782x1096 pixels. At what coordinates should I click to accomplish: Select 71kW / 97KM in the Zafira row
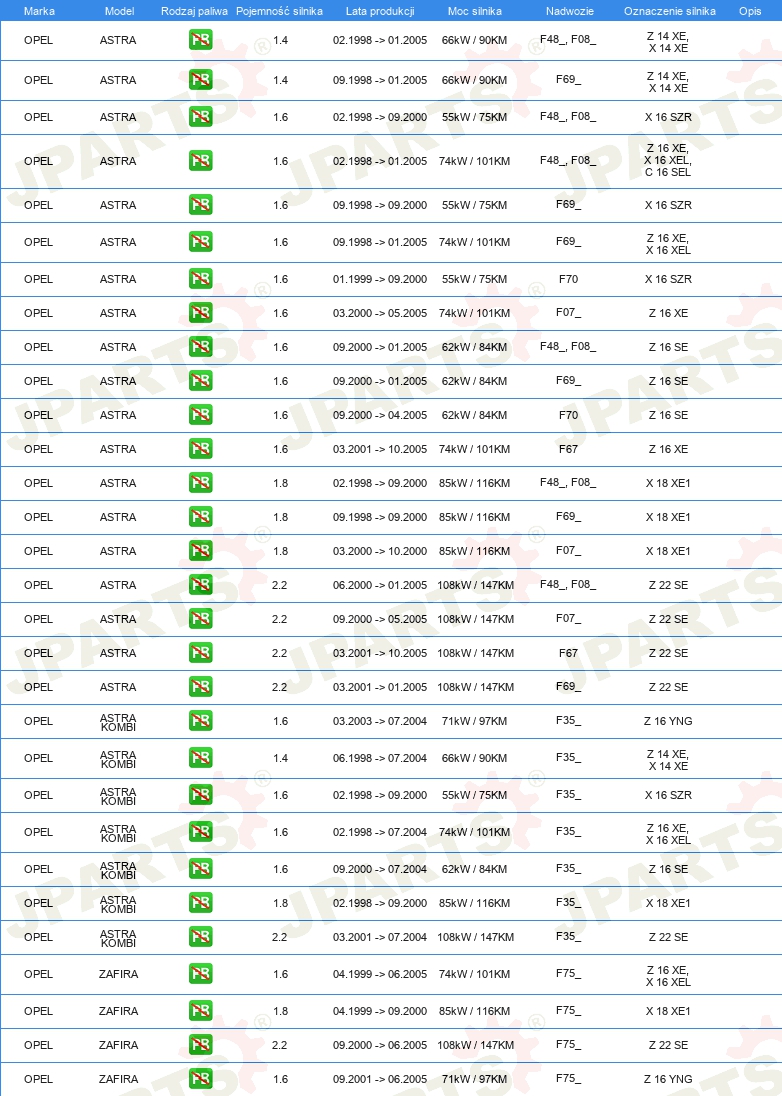tap(475, 1079)
